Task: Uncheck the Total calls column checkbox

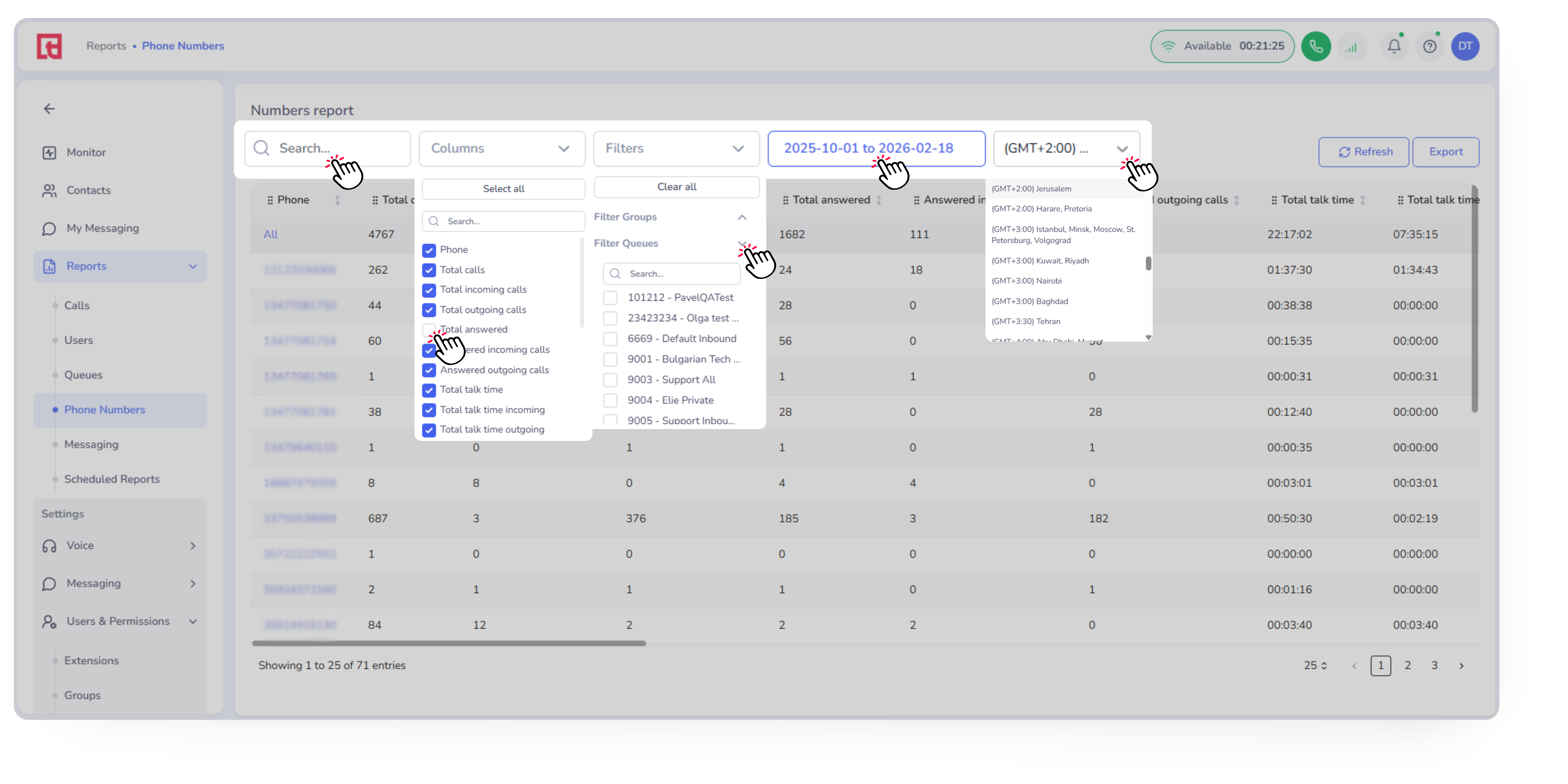Action: 429,270
